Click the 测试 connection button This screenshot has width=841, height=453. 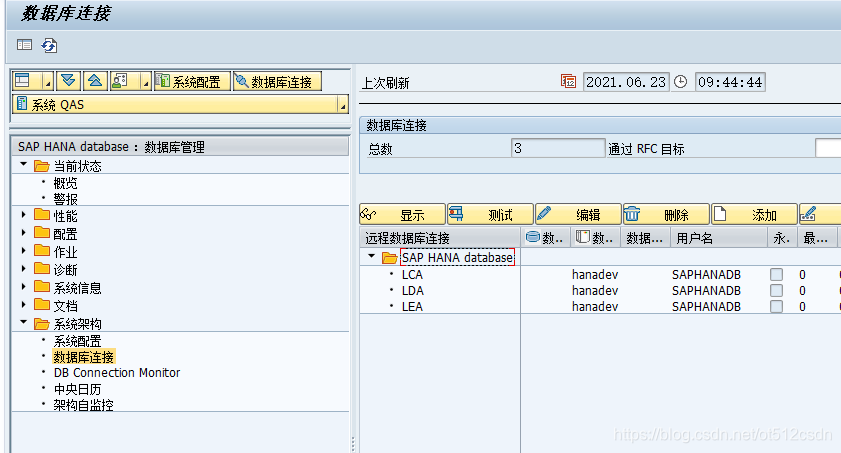point(490,214)
